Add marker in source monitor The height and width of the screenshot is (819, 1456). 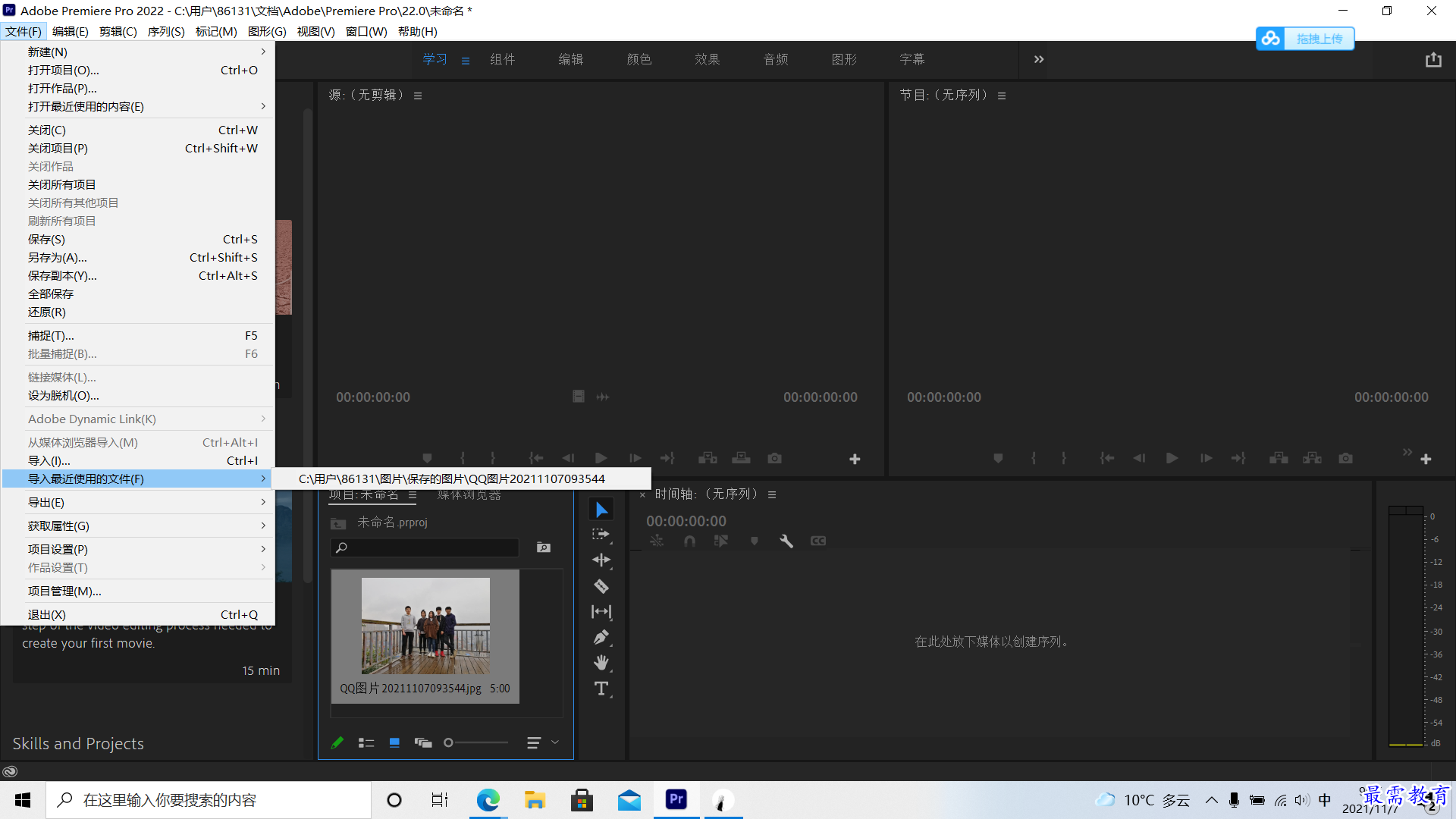(428, 458)
